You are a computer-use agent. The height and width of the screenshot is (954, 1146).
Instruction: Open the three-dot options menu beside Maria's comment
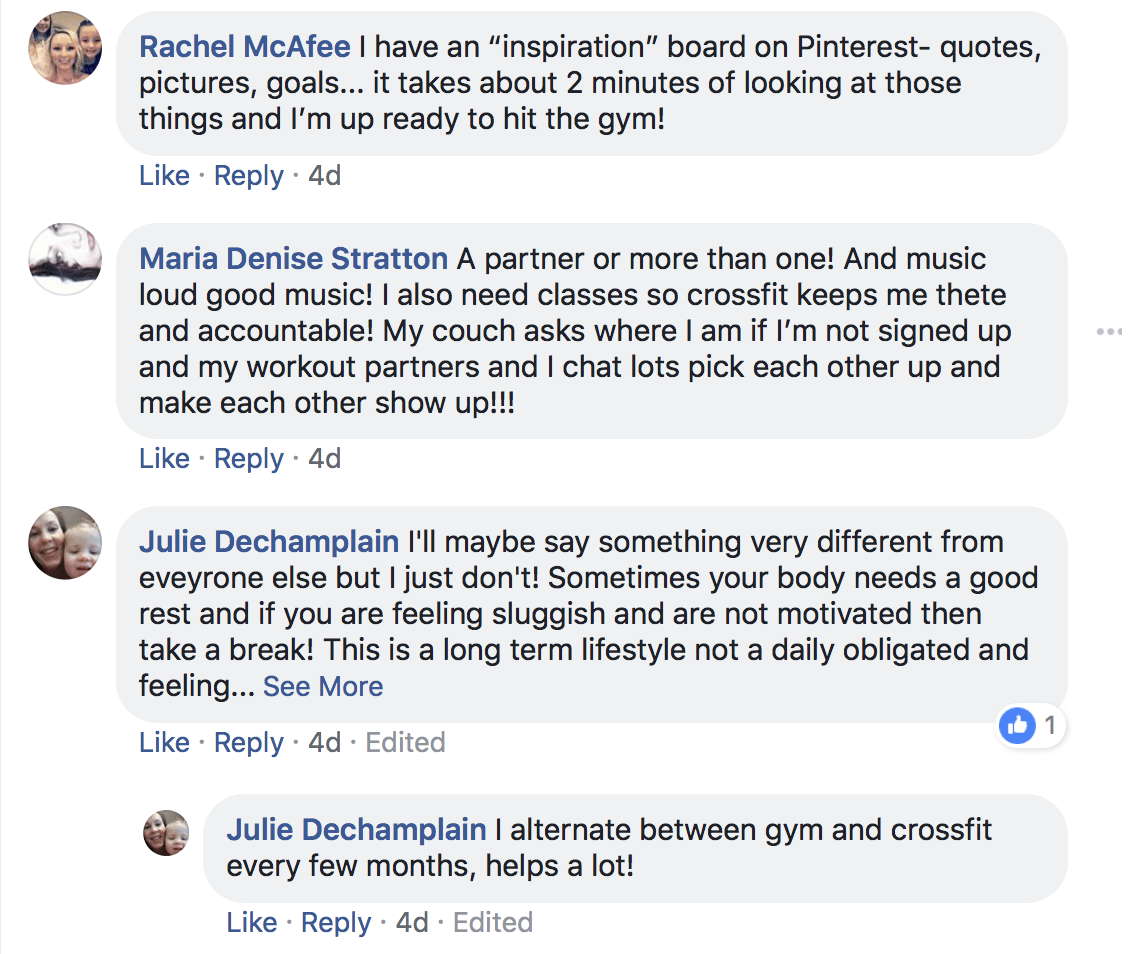click(1109, 332)
